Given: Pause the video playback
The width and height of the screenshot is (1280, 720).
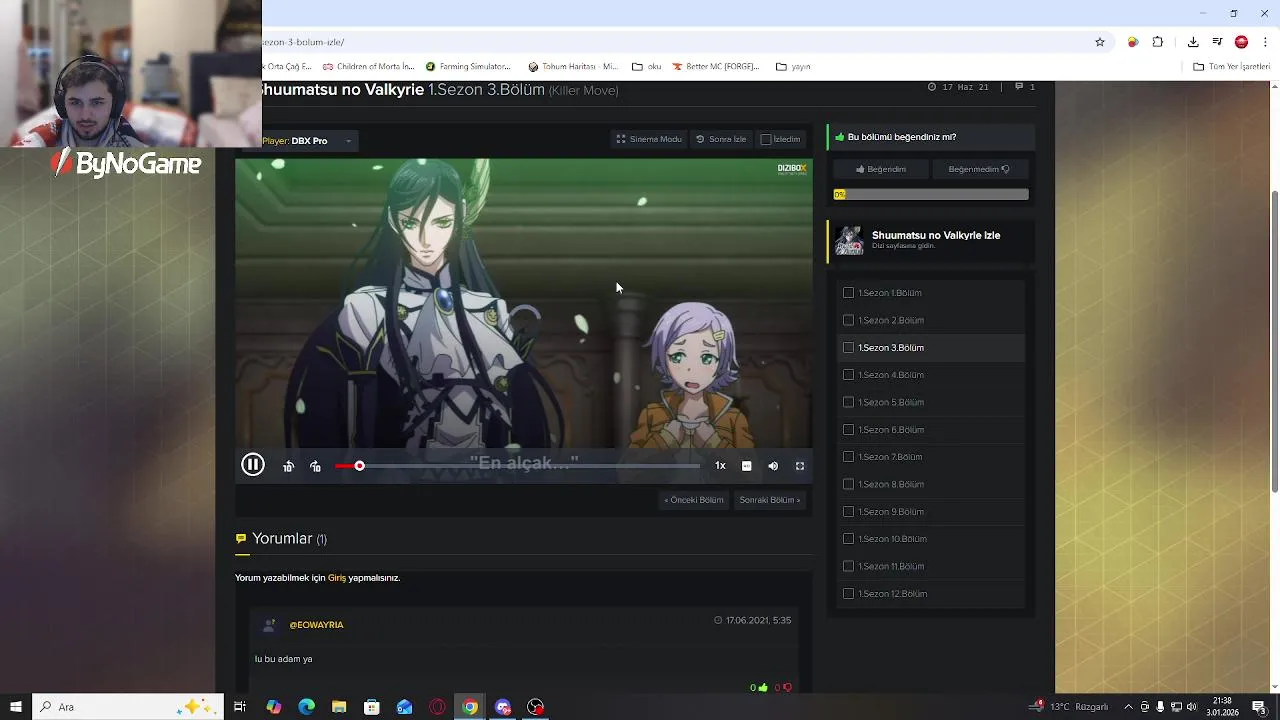Looking at the screenshot, I should click(x=253, y=465).
